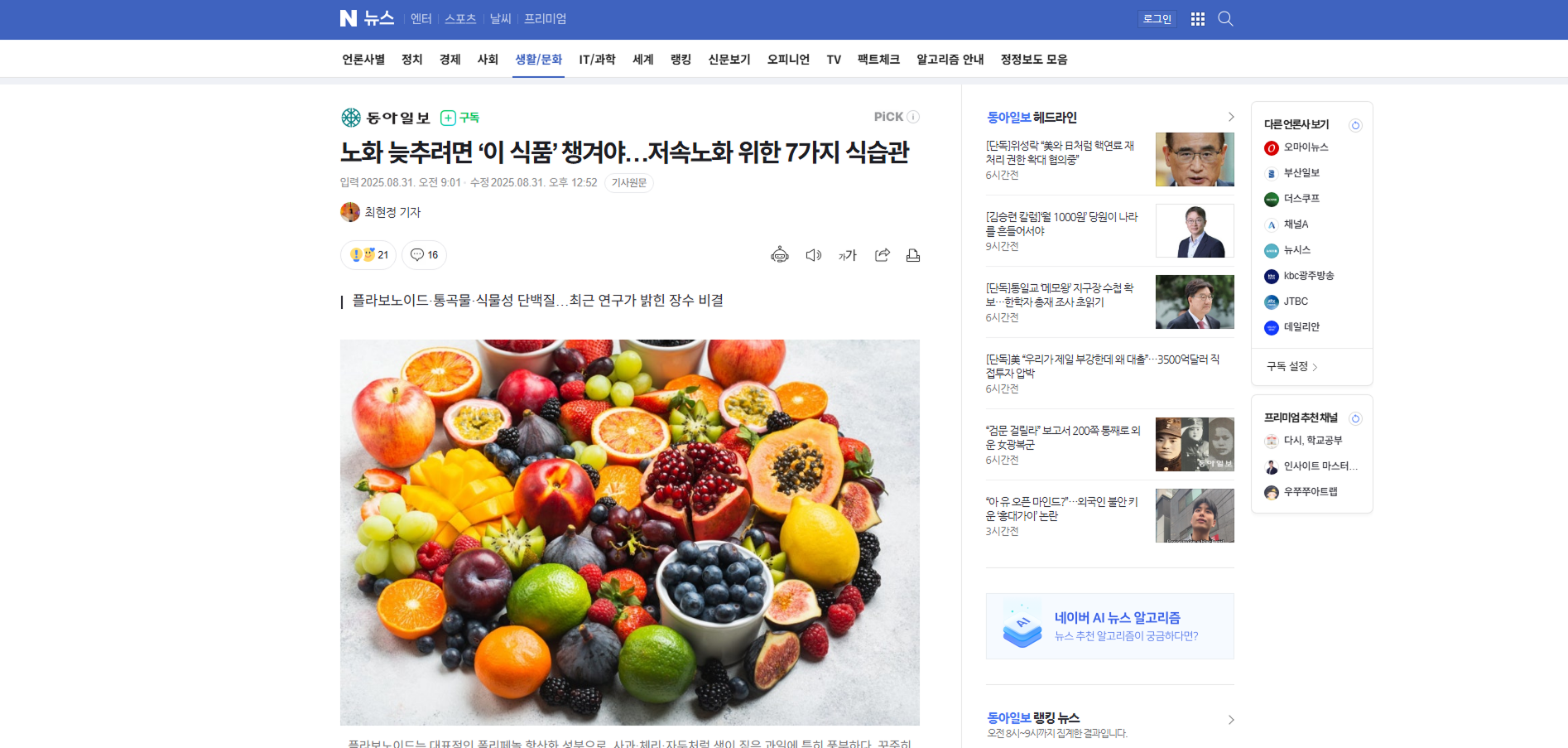Open 구독 설정 chevron link

pos(1292,366)
